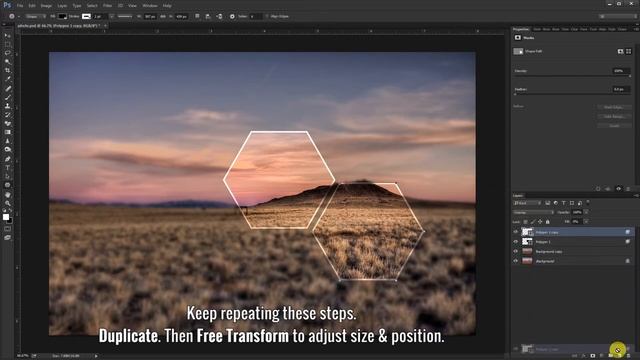
Task: Select the Quick Selection tool
Action: 7,62
